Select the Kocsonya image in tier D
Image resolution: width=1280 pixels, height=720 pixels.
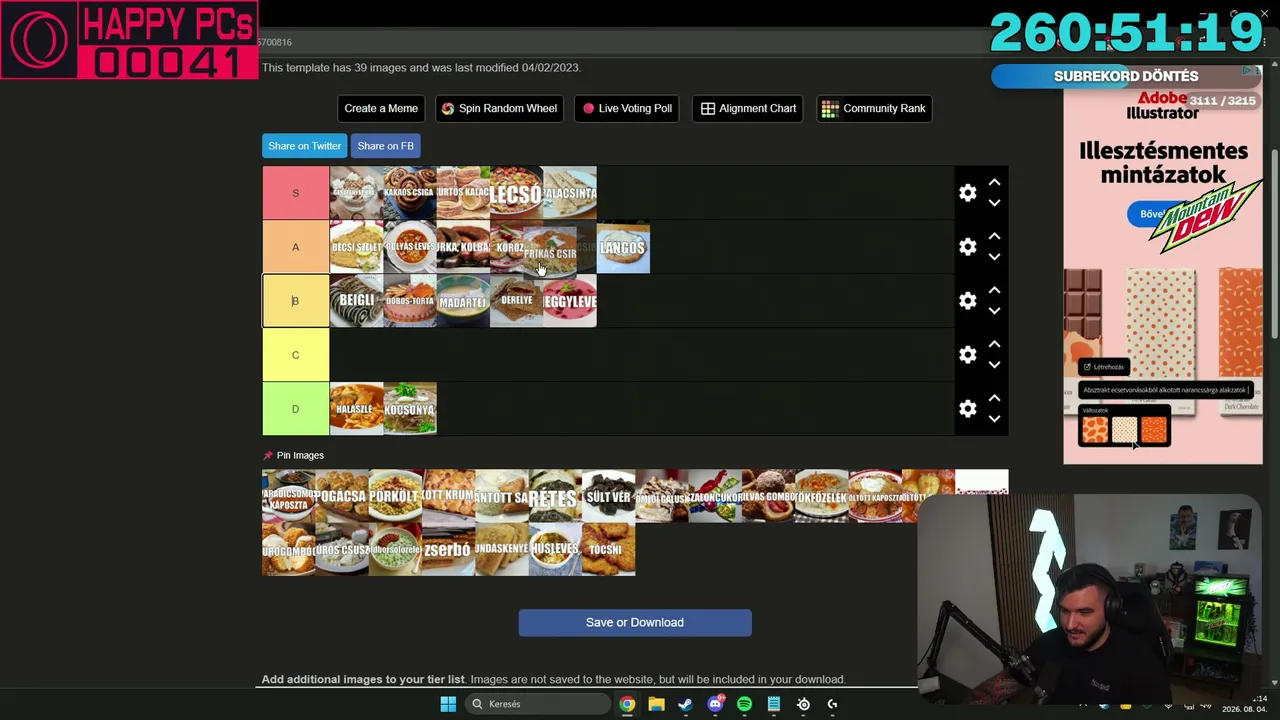tap(410, 409)
